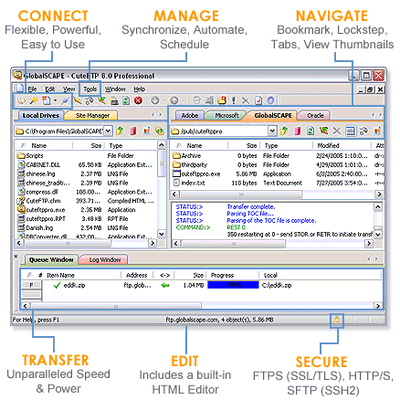Screen dimensions: 400x410
Task: Click the New document toolbar icon
Action: [46, 100]
